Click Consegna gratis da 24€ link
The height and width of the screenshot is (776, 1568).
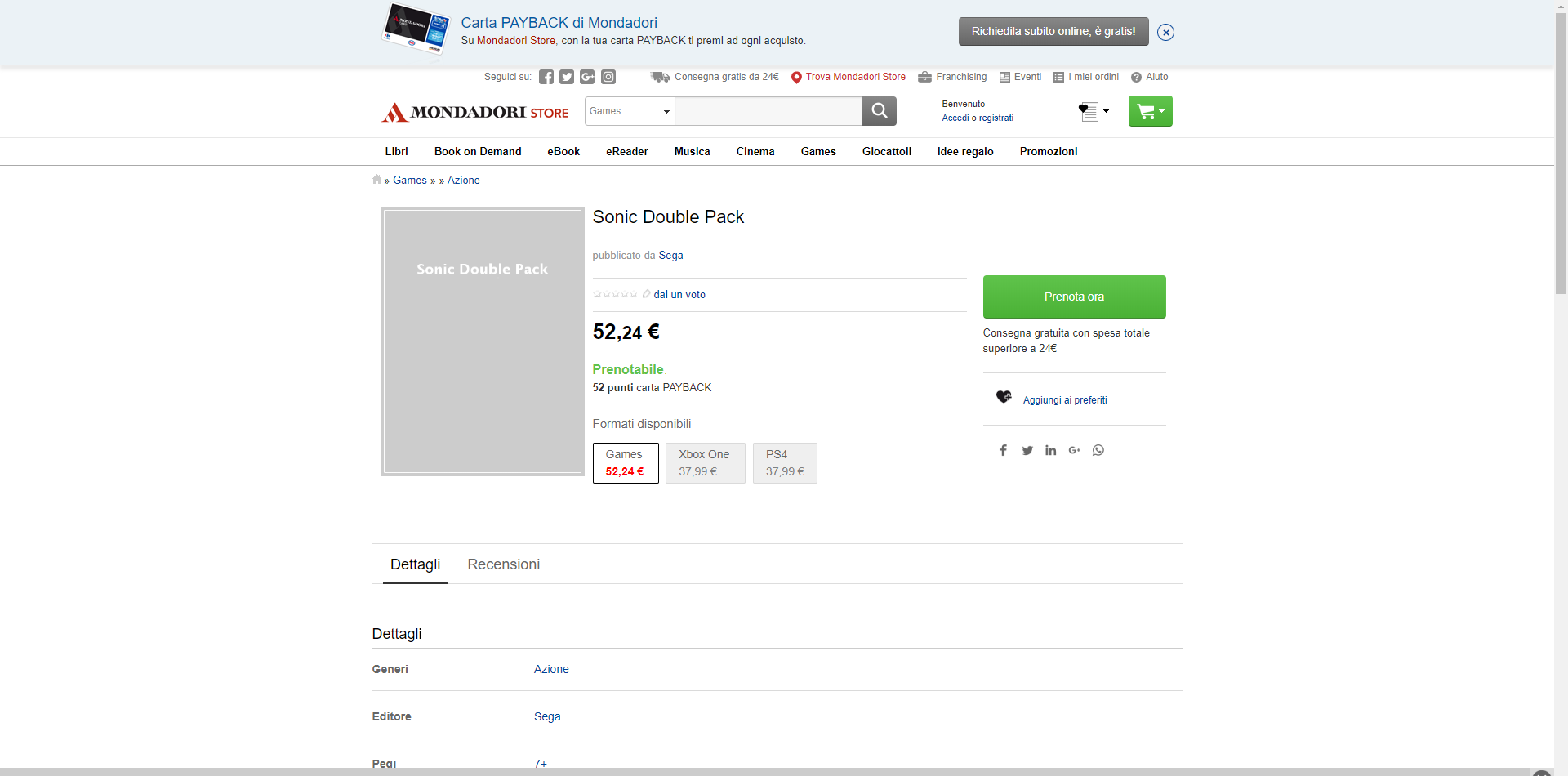click(727, 77)
